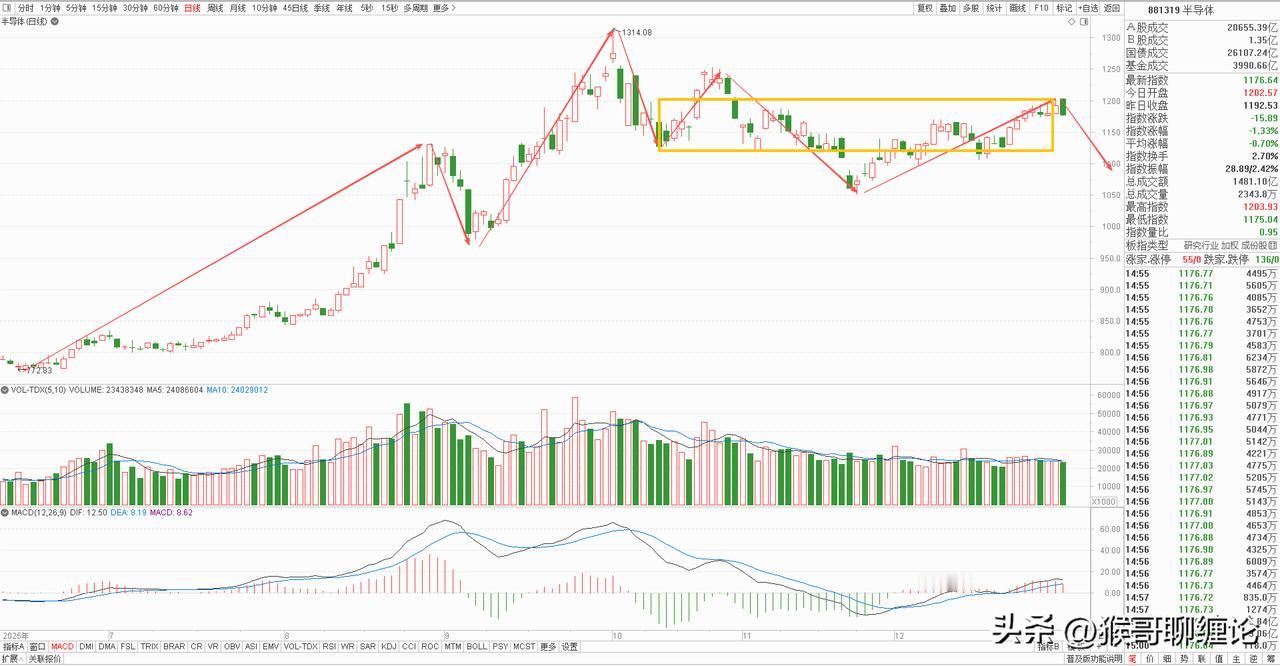Switch to 周线 weekly period

pyautogui.click(x=215, y=7)
